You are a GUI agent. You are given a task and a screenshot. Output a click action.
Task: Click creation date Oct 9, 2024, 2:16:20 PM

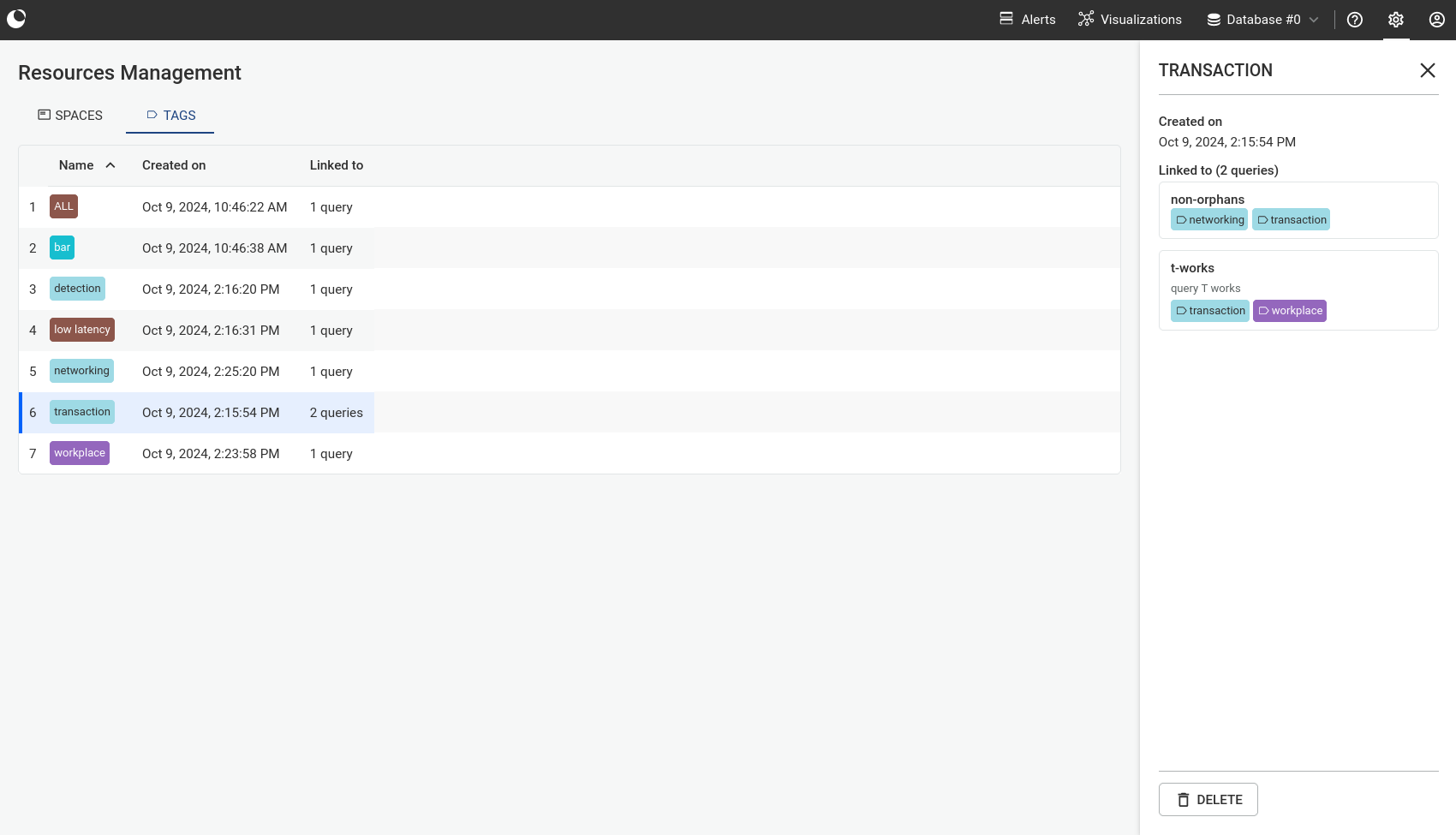[x=211, y=289]
